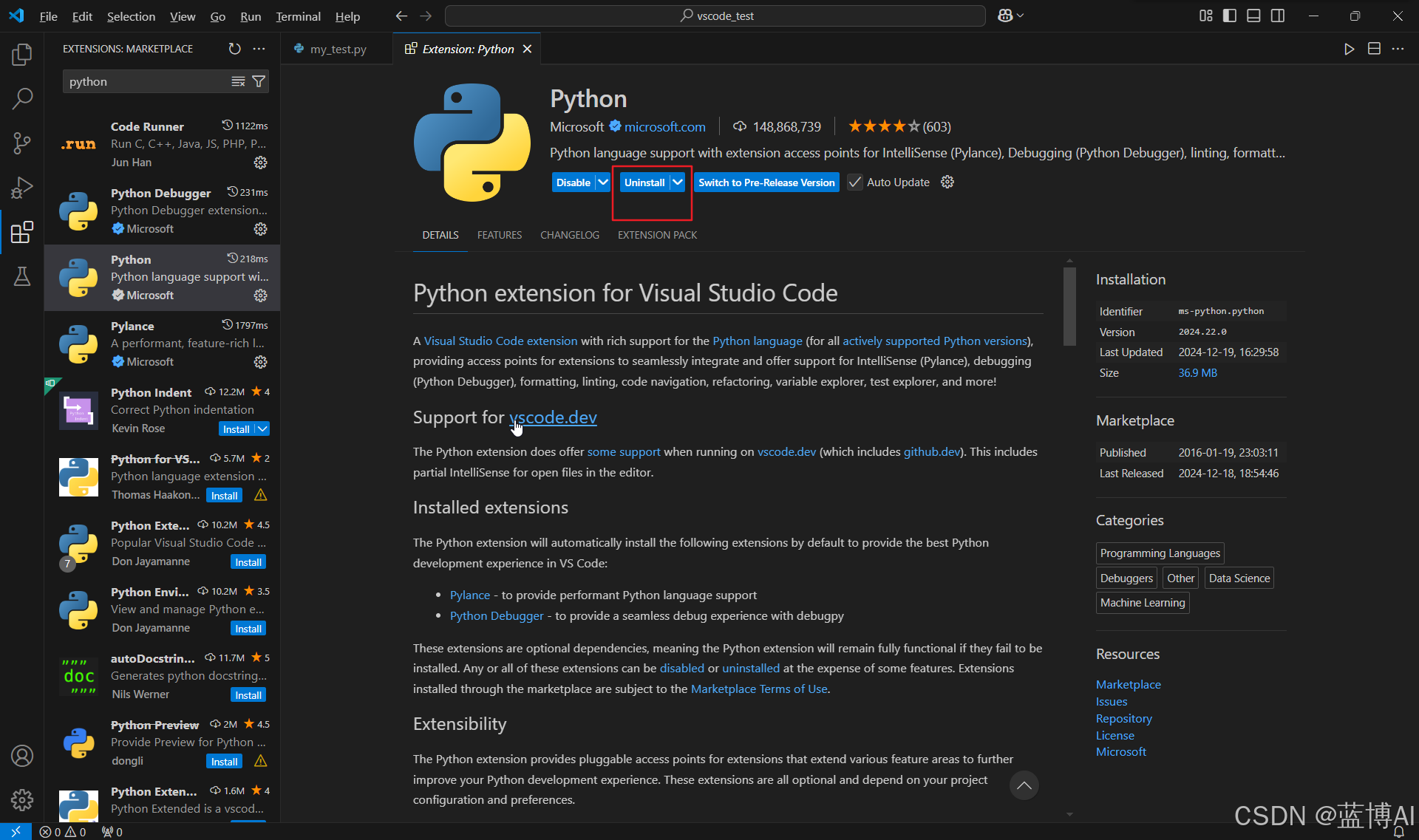The width and height of the screenshot is (1419, 840).
Task: Open the Terminal menu
Action: 298,16
